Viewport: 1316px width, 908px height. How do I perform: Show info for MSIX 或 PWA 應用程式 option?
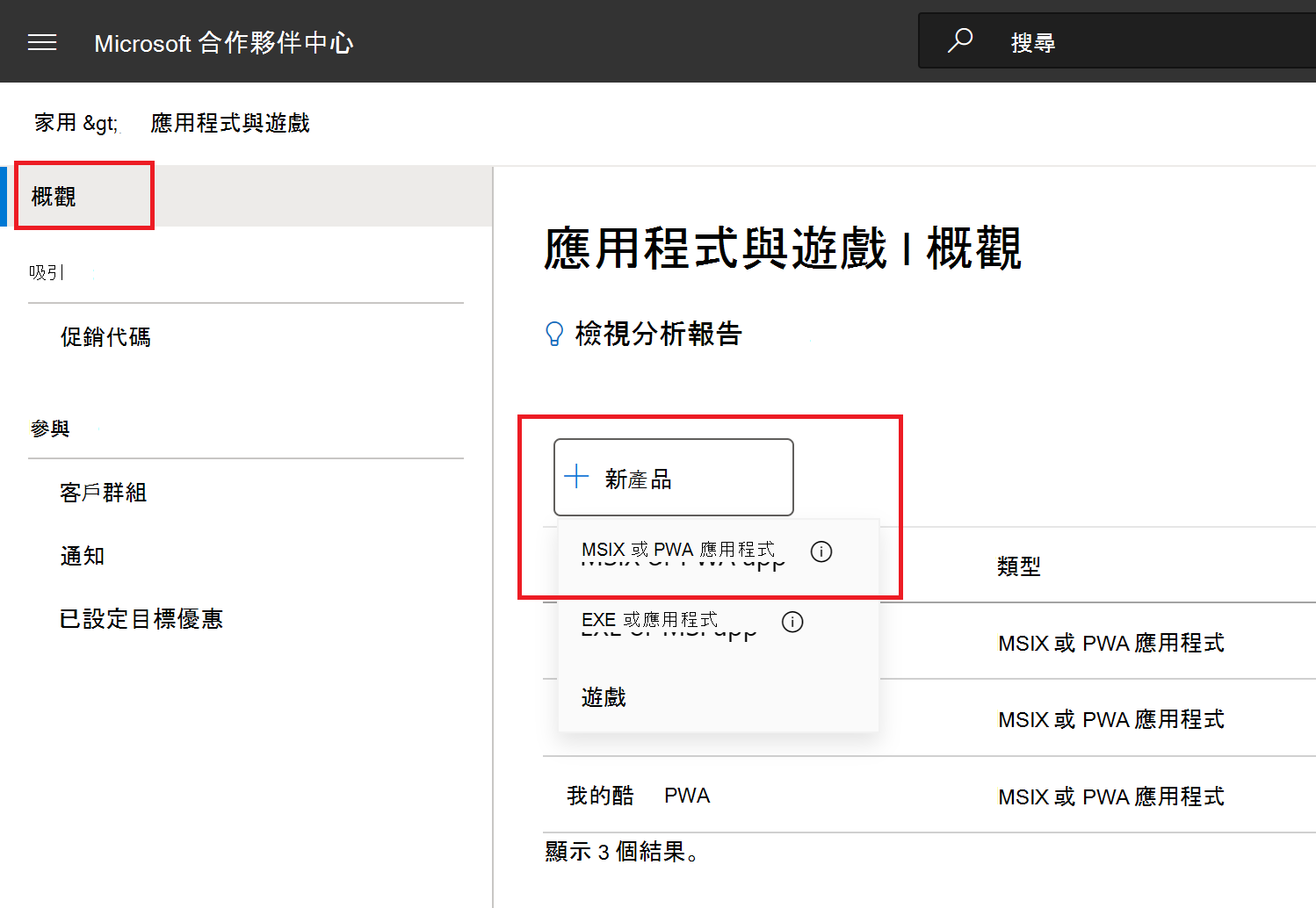click(821, 551)
